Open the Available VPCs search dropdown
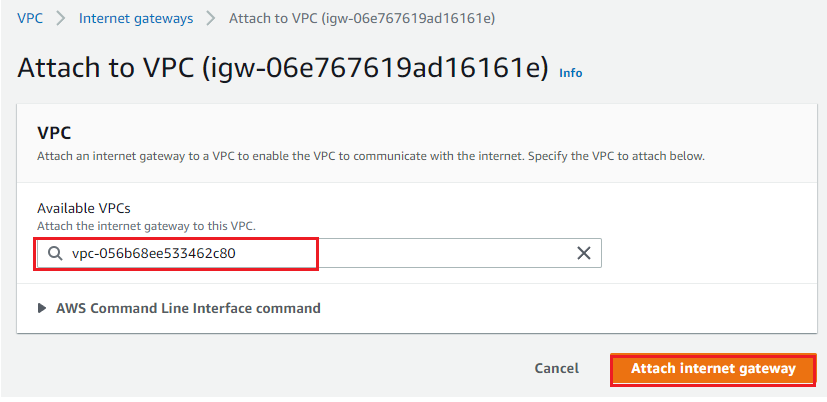Image resolution: width=827 pixels, height=402 pixels. pyautogui.click(x=319, y=254)
